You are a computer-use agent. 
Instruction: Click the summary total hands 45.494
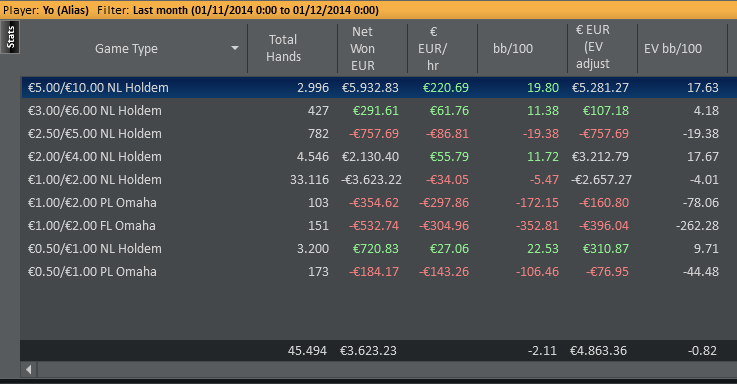(x=307, y=351)
